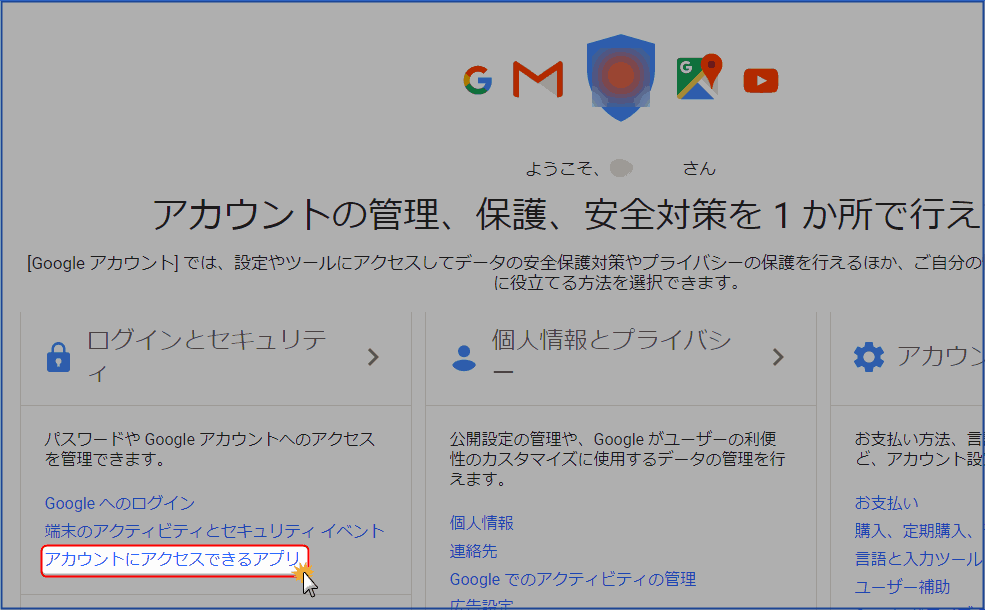Expand ログインとセキュリティ with its chevron

click(373, 357)
